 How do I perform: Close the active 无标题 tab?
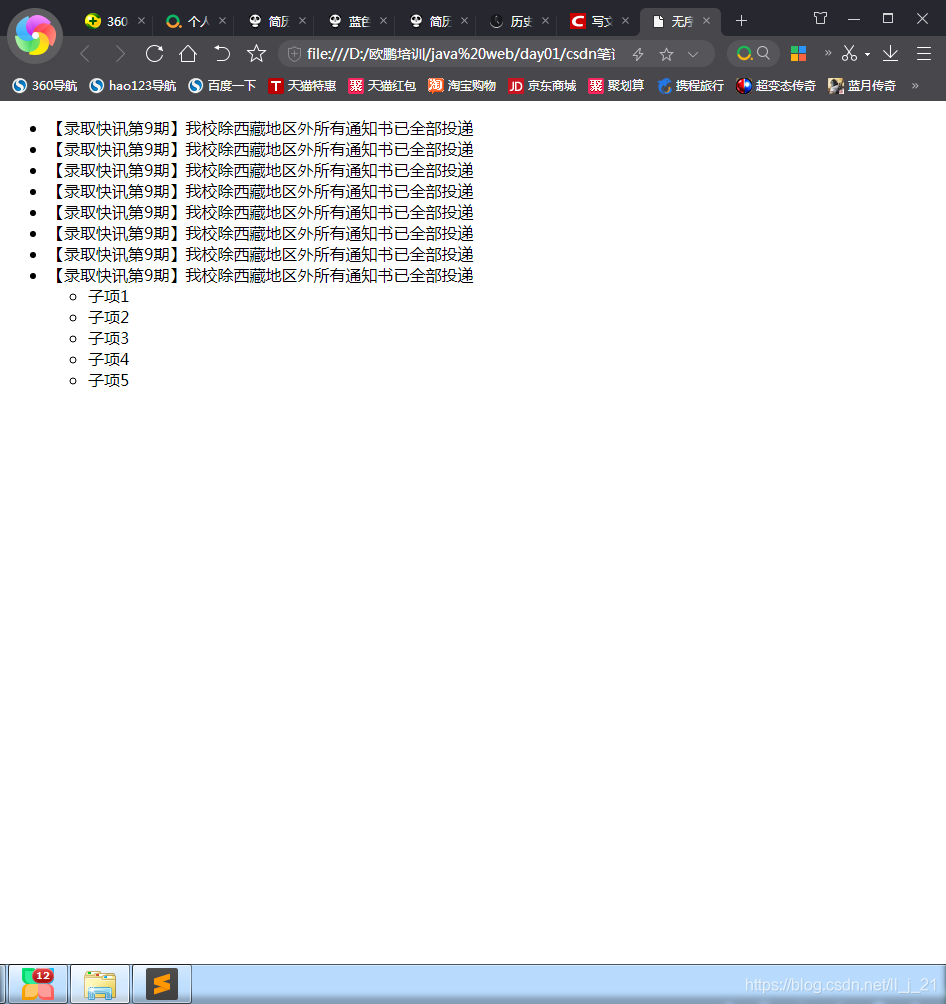[x=706, y=20]
